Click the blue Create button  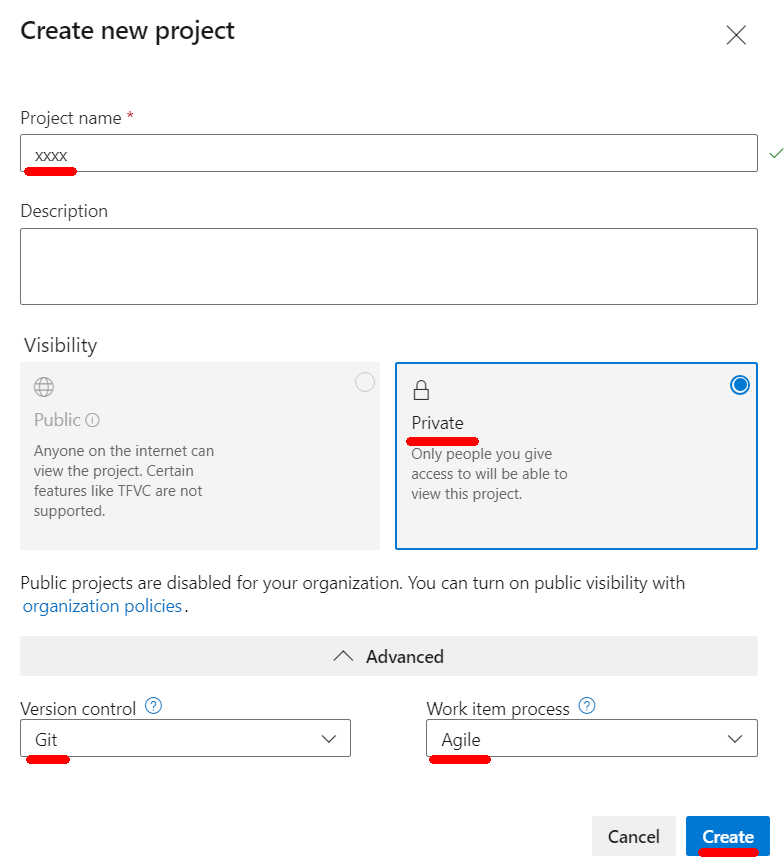[x=727, y=836]
